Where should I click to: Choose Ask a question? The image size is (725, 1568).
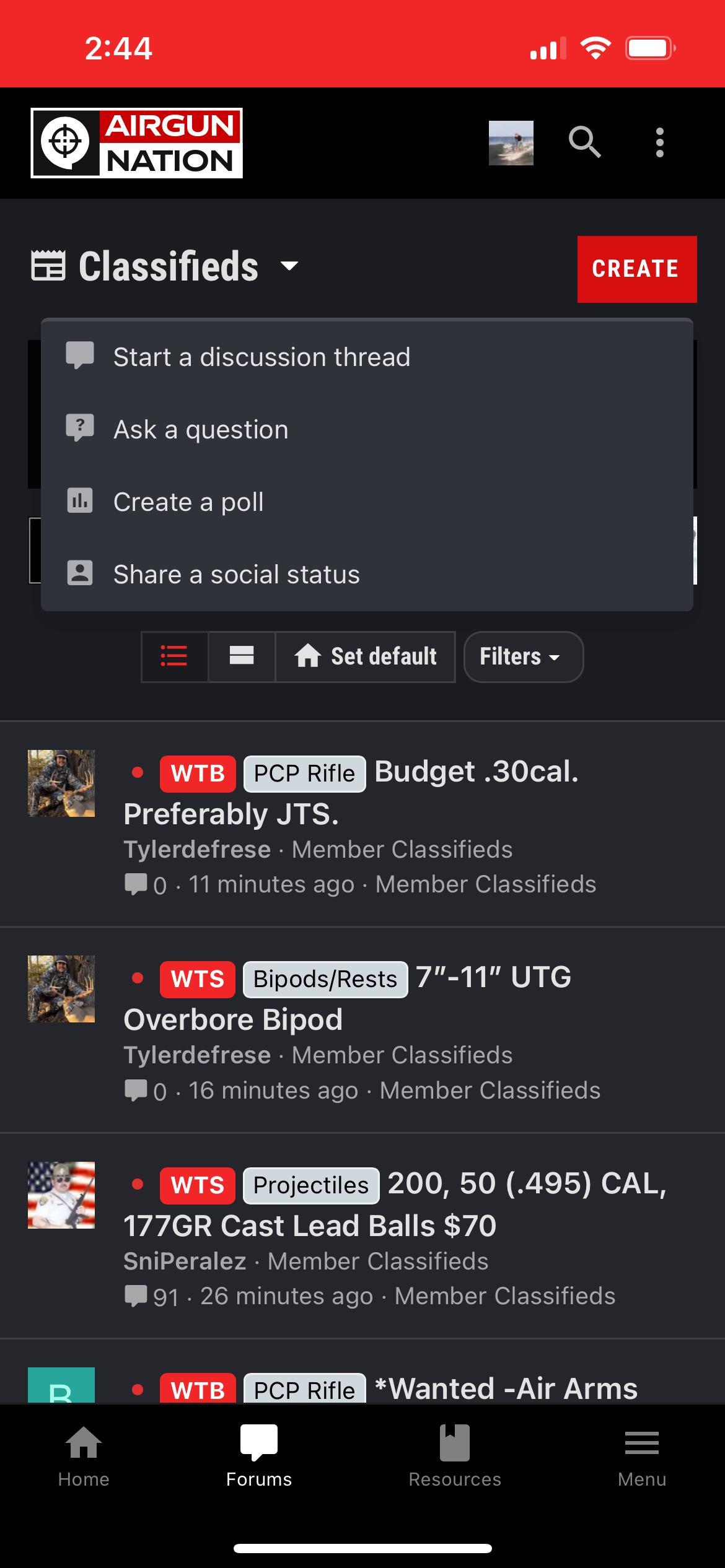click(367, 429)
